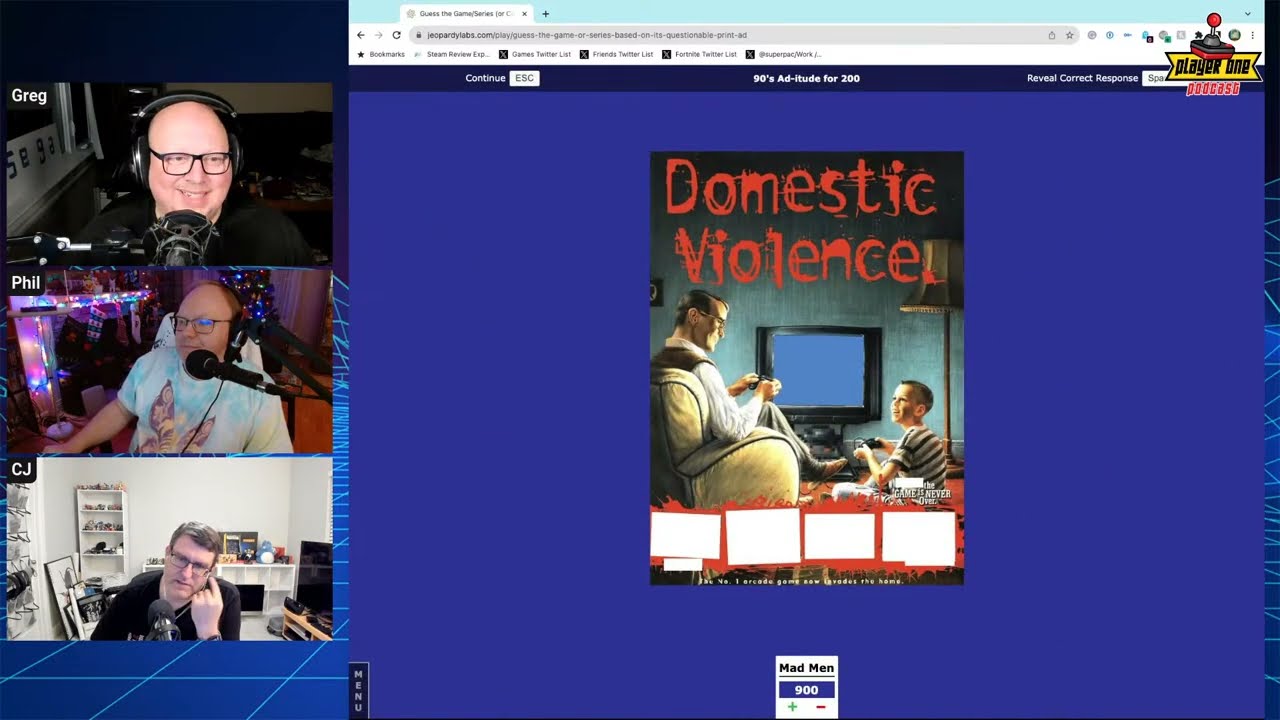This screenshot has width=1280, height=720.
Task: Click Phil's webcam feed
Action: tap(170, 361)
